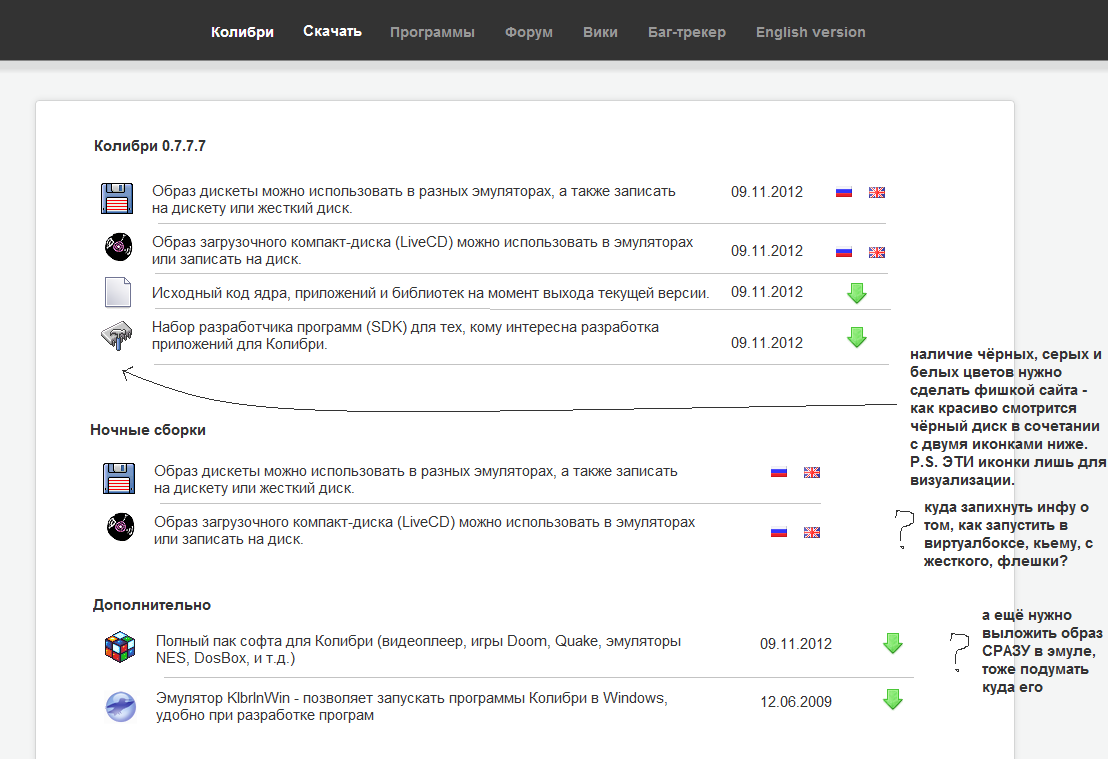Open the Форум link in navigation
1108x759 pixels.
point(529,32)
